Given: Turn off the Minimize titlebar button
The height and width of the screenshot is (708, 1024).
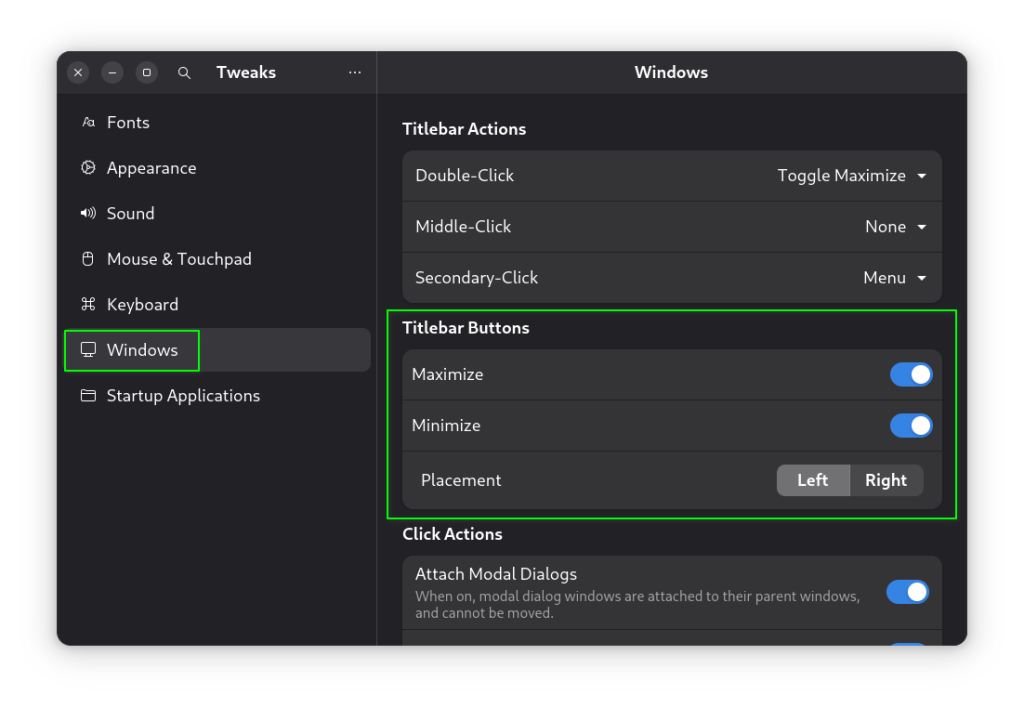Looking at the screenshot, I should pos(910,425).
